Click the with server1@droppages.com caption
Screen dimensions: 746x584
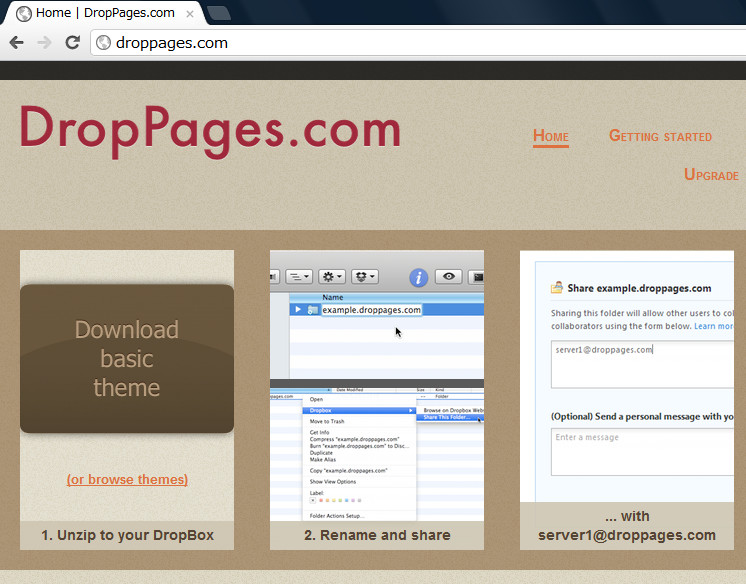pyautogui.click(x=627, y=525)
